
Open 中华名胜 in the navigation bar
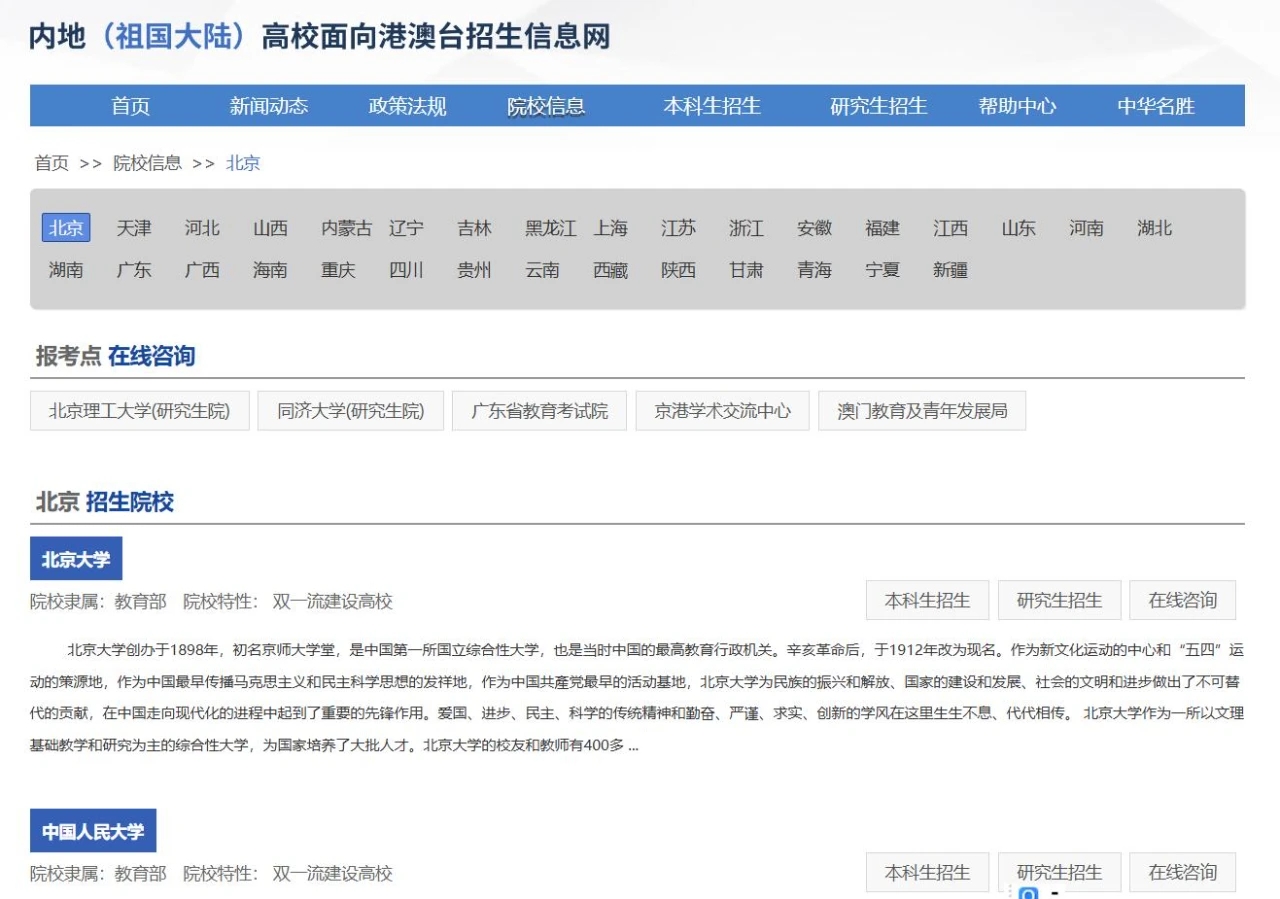(1156, 106)
